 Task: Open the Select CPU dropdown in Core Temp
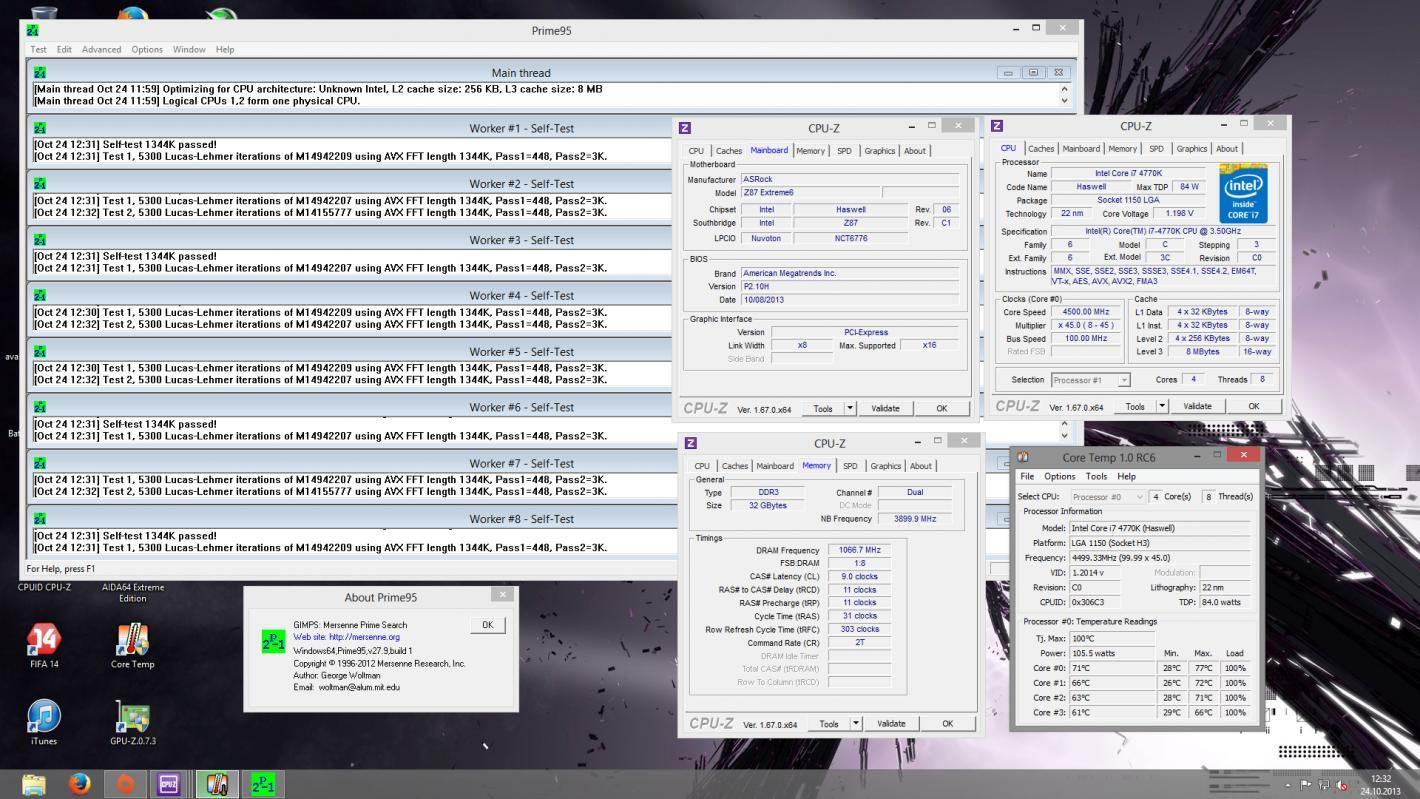[1107, 497]
